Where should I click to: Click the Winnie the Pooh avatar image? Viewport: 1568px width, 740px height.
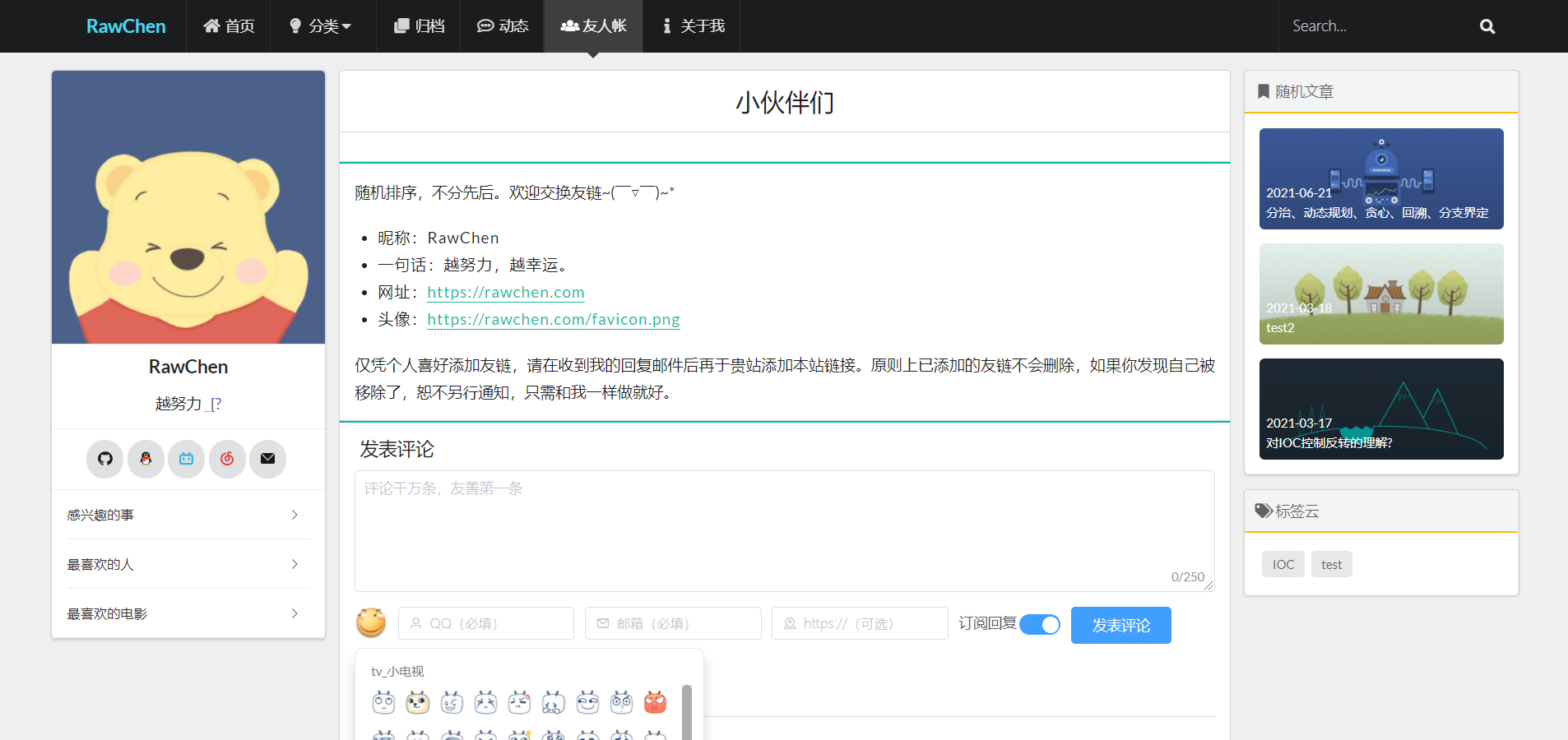[x=188, y=207]
